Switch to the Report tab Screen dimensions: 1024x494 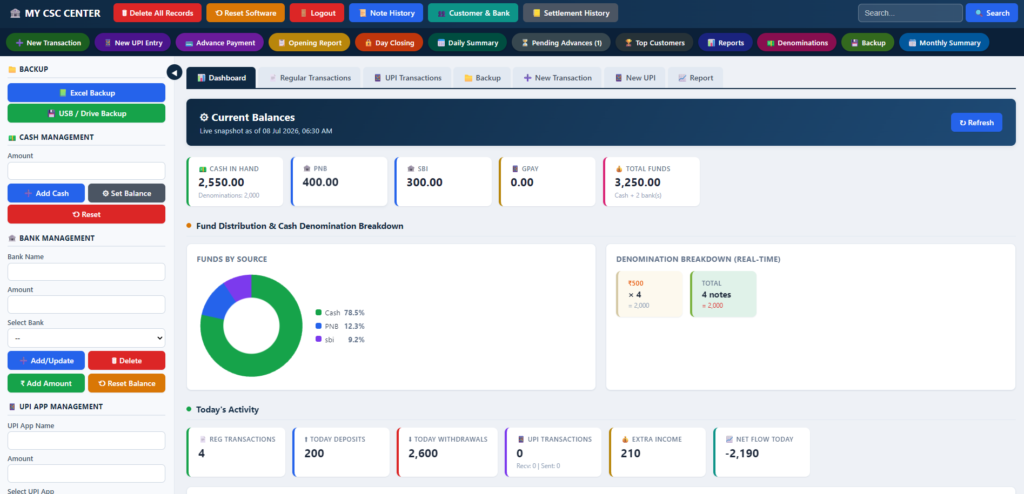point(695,78)
